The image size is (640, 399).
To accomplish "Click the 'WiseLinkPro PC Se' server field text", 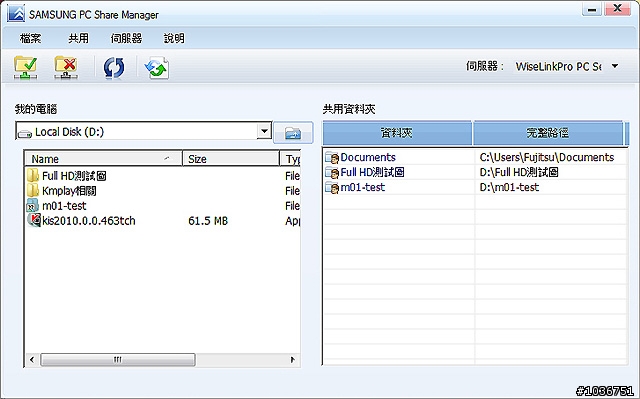I will click(x=558, y=66).
